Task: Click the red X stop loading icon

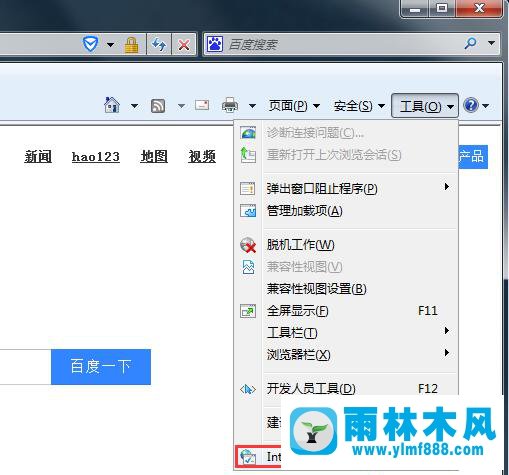Action: point(184,44)
